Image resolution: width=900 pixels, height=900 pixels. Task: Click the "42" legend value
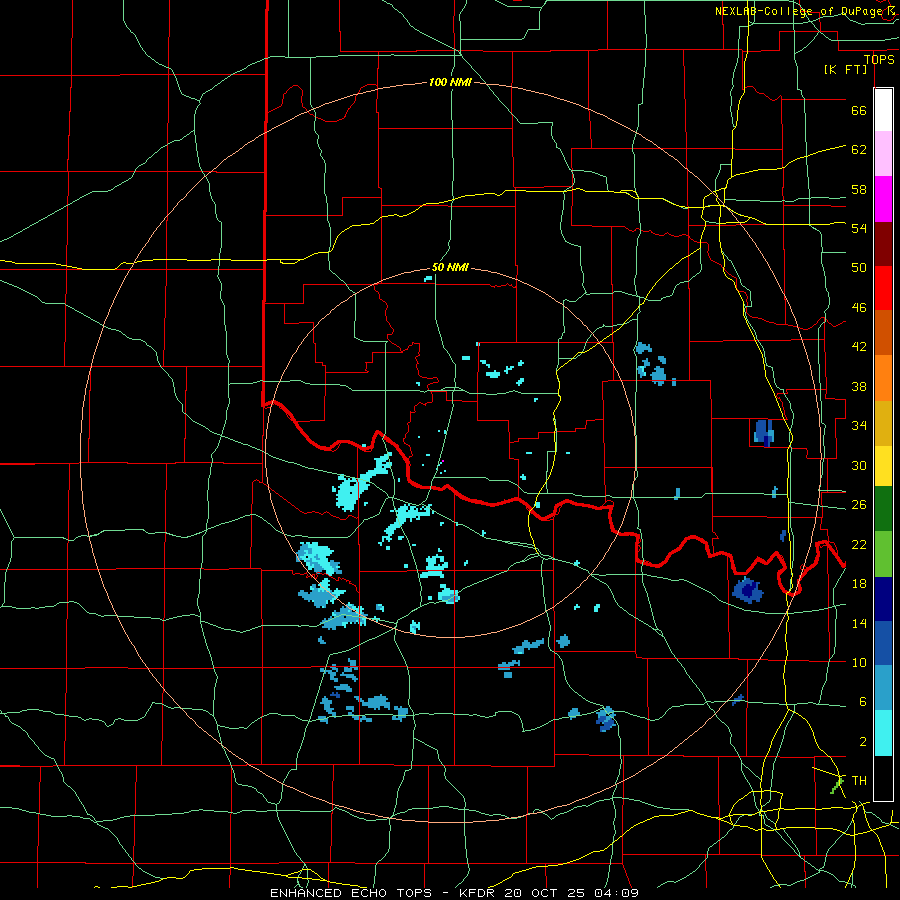pyautogui.click(x=859, y=347)
